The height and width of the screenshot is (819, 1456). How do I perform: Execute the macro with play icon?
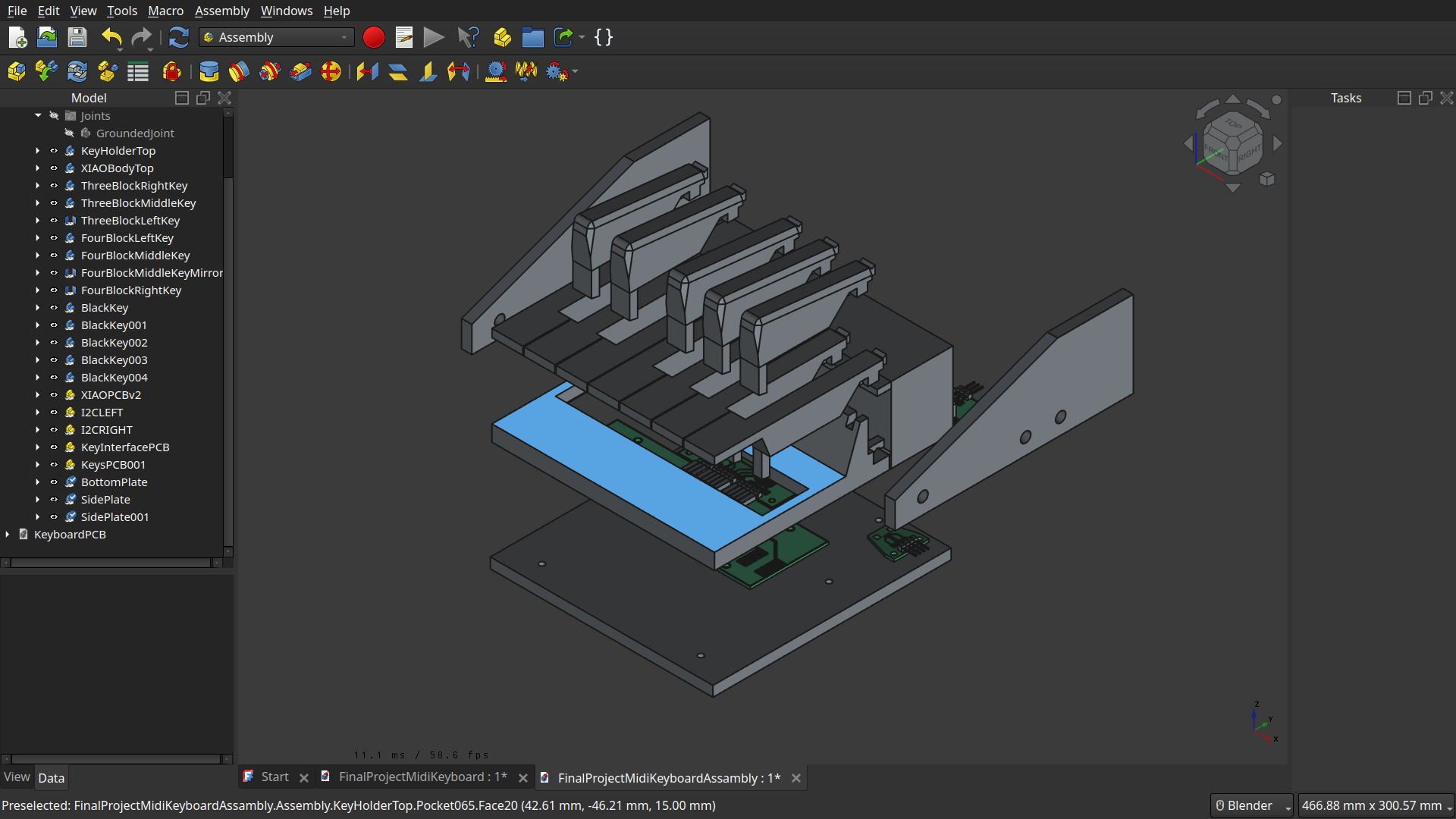(434, 37)
